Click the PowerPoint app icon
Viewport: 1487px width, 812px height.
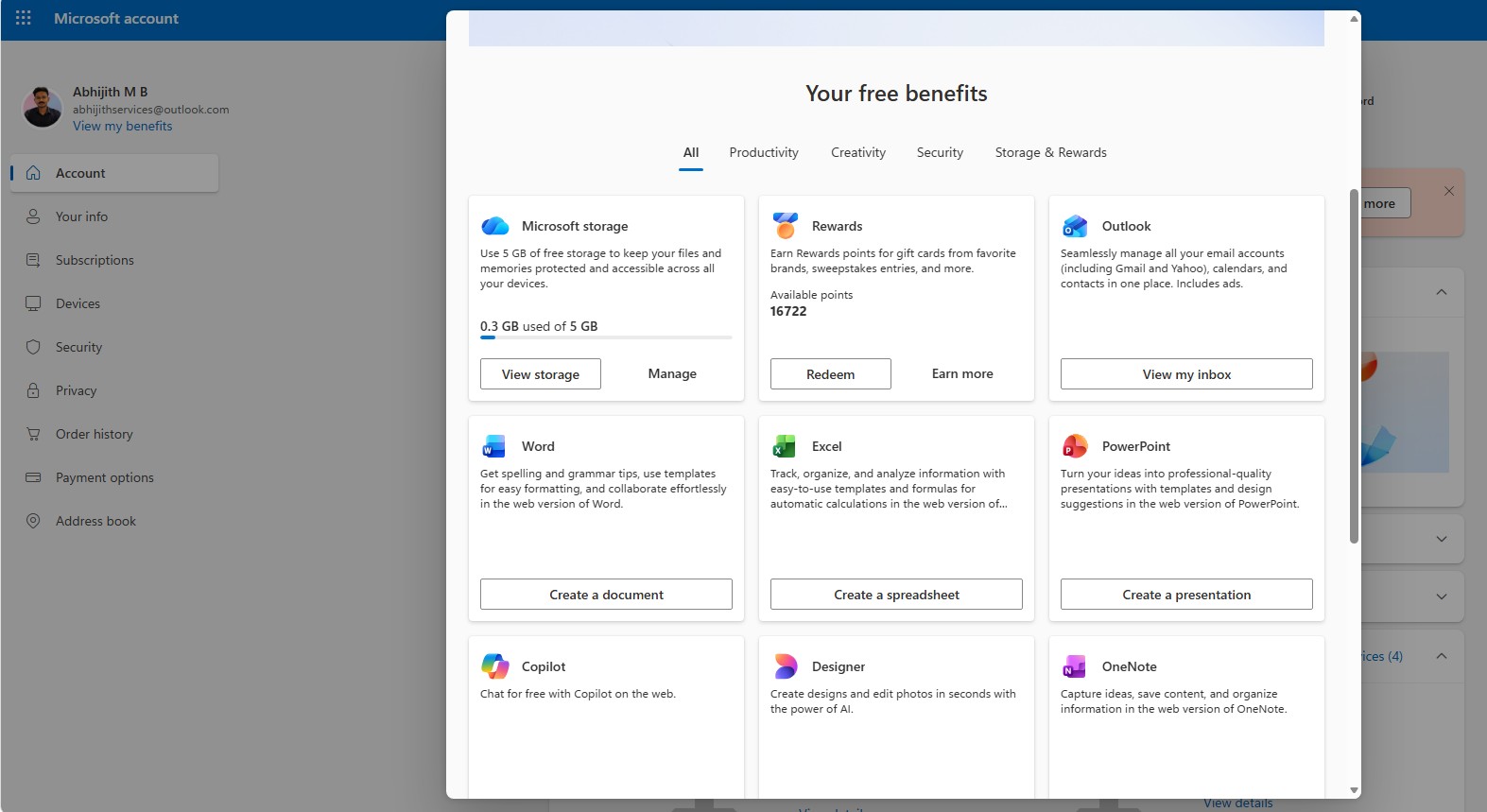tap(1075, 446)
